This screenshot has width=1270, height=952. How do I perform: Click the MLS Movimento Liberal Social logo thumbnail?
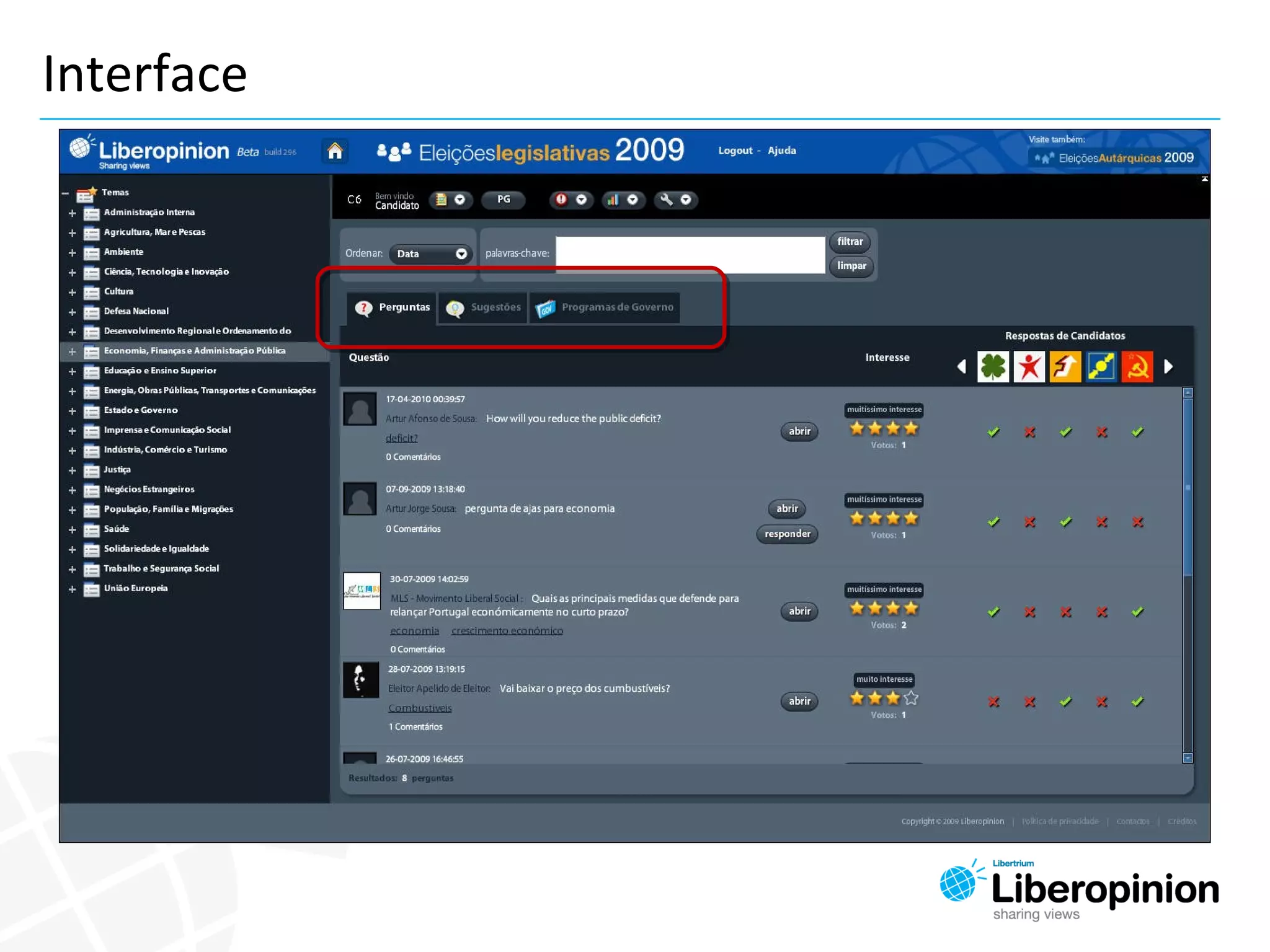(x=362, y=591)
